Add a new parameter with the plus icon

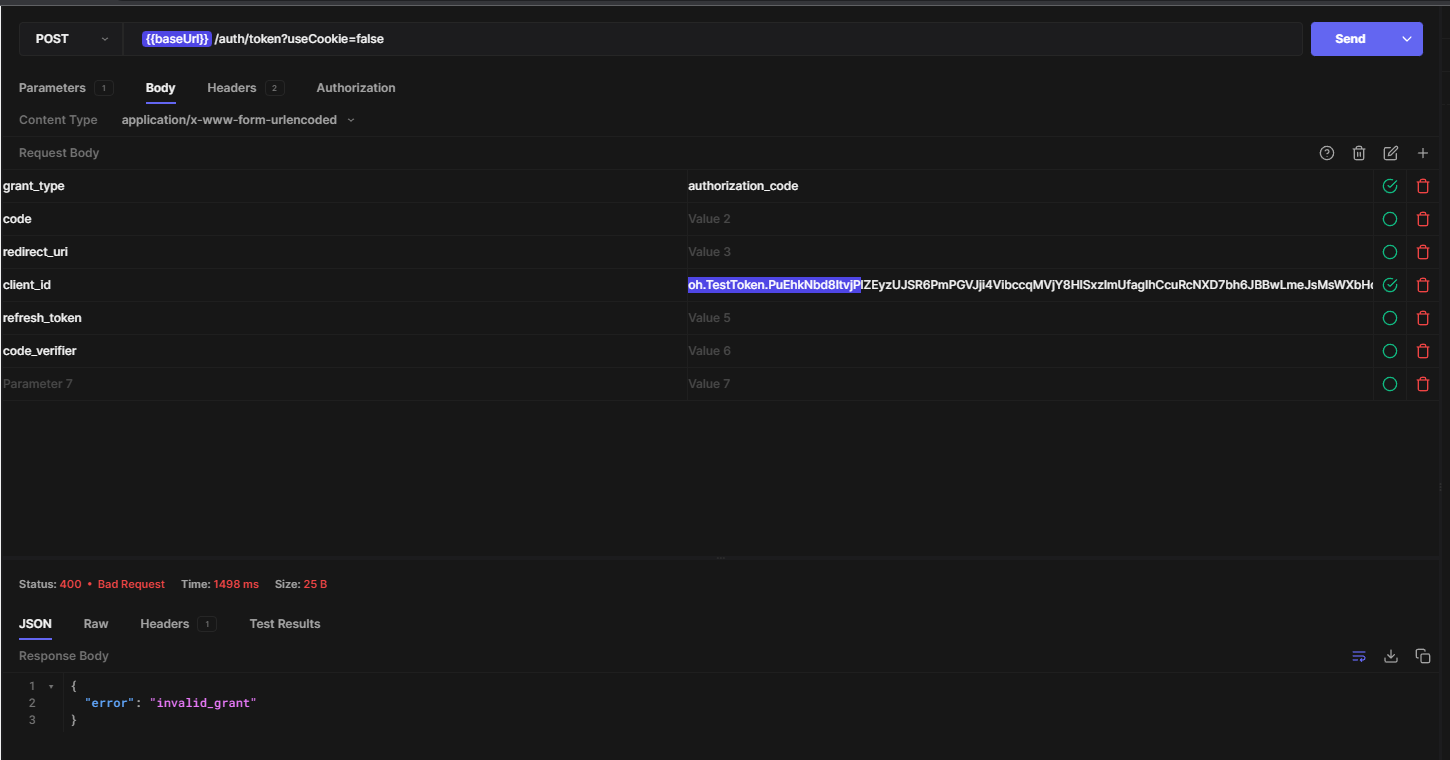pyautogui.click(x=1423, y=153)
